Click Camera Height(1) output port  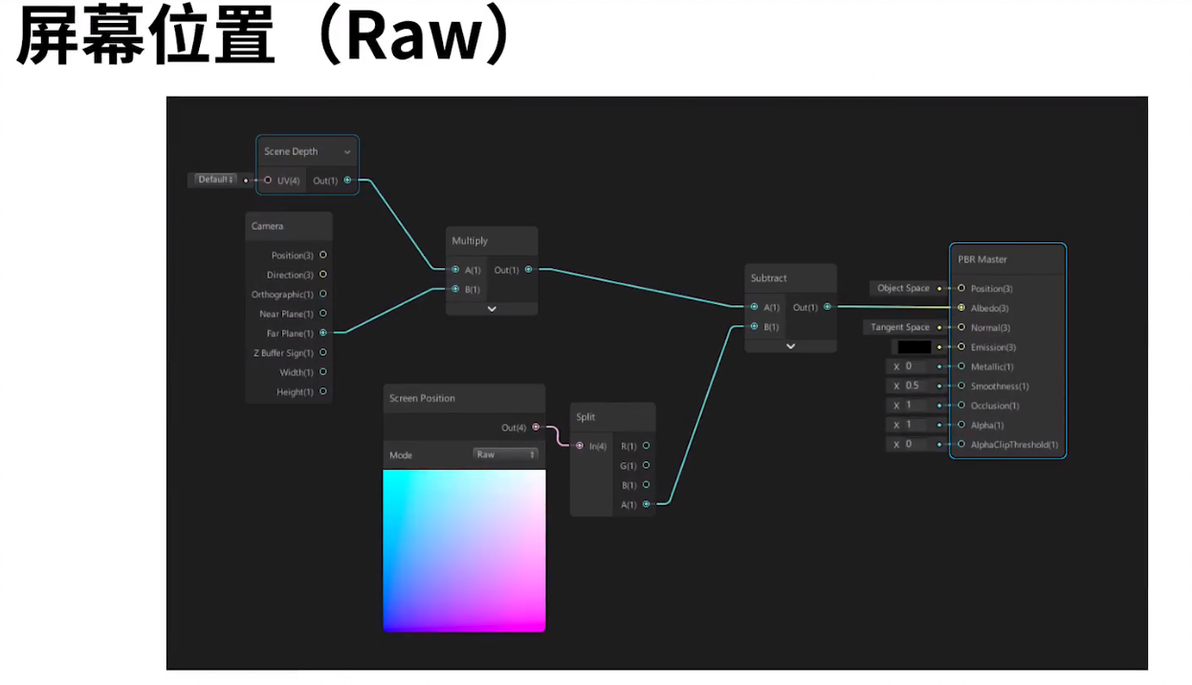coord(323,392)
